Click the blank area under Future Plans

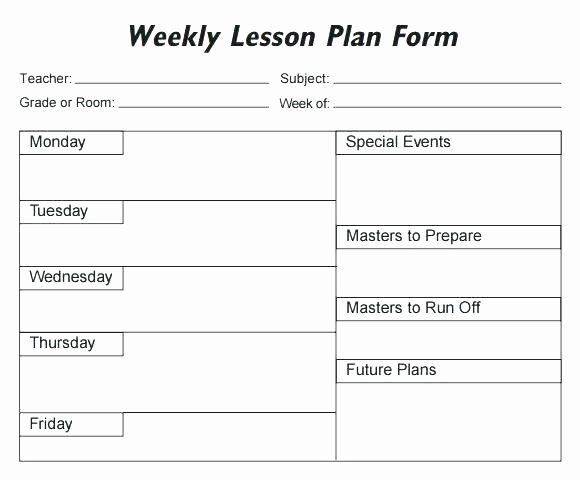[x=449, y=422]
